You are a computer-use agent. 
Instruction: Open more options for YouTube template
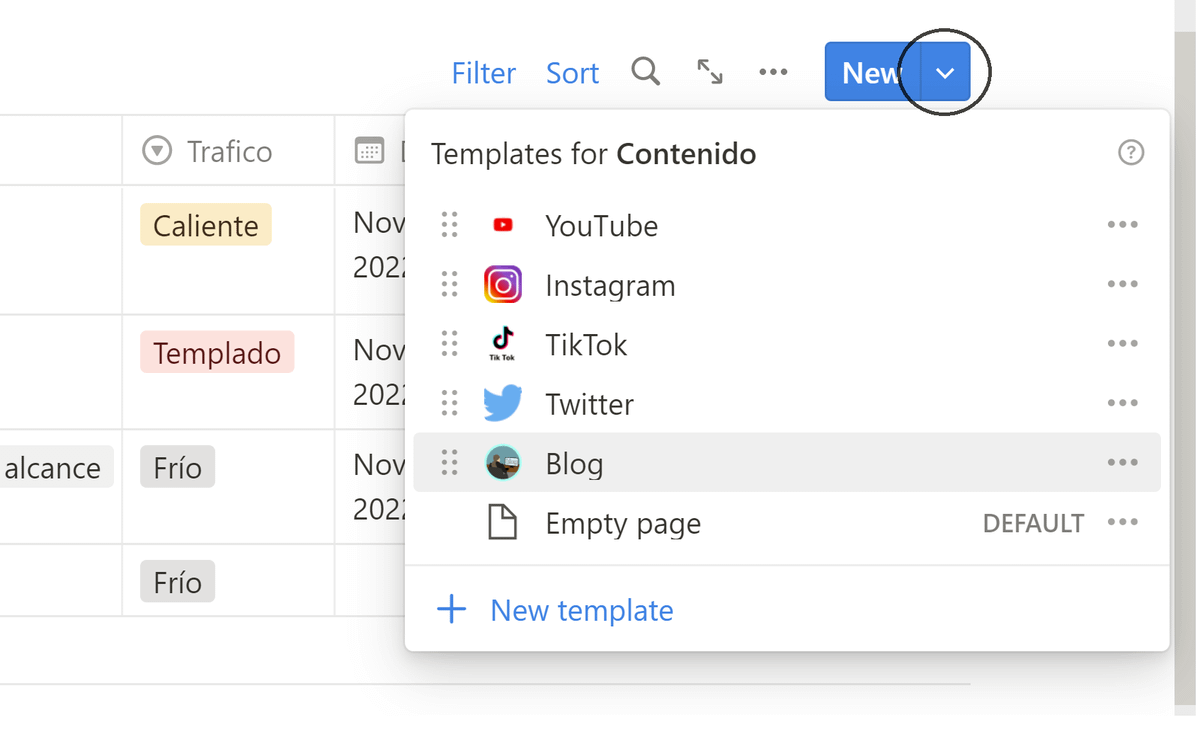pos(1122,225)
